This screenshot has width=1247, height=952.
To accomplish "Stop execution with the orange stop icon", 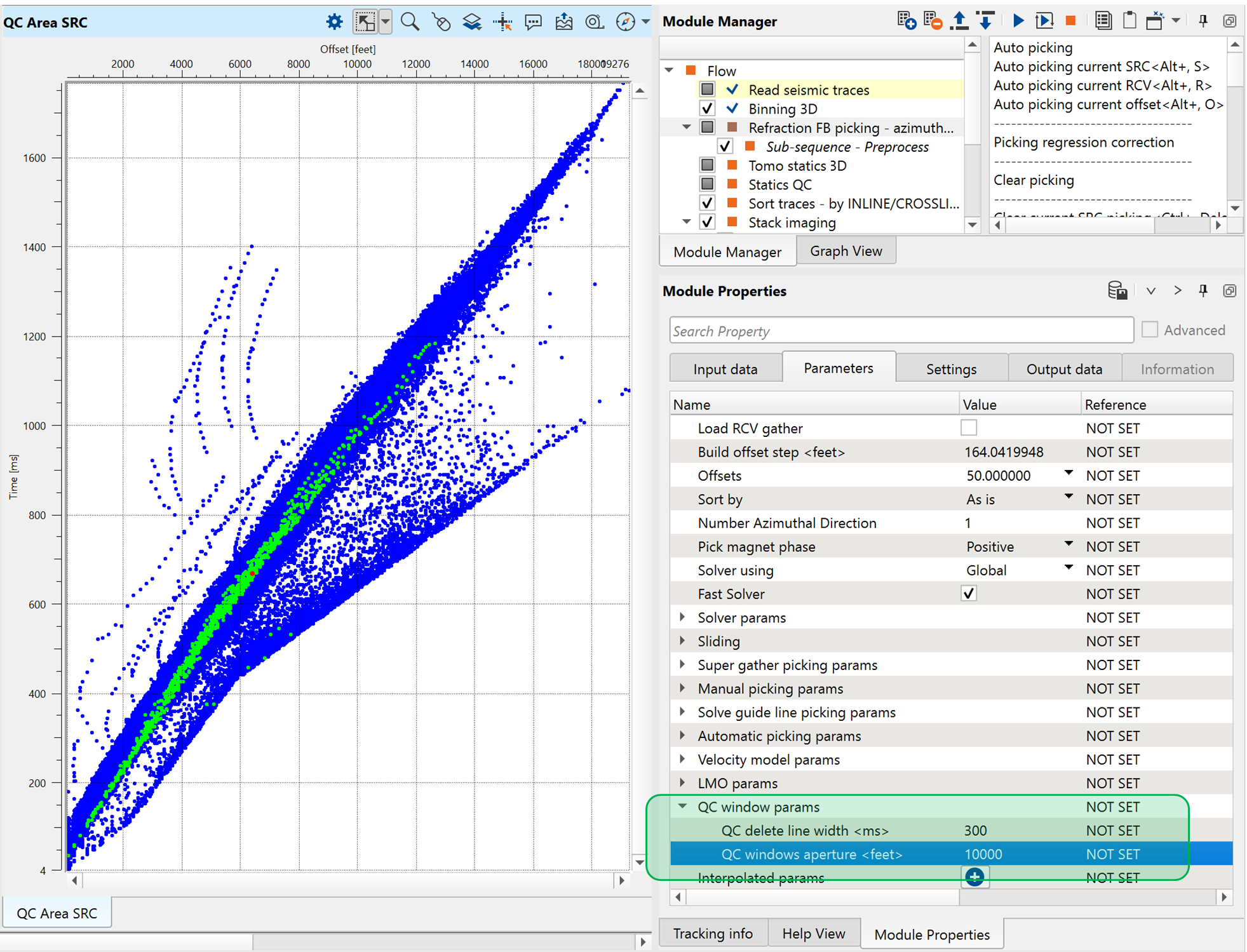I will (1070, 21).
